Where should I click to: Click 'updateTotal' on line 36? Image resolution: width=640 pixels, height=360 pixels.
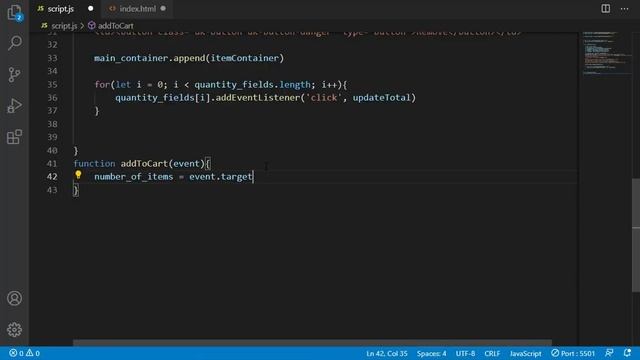click(382, 98)
